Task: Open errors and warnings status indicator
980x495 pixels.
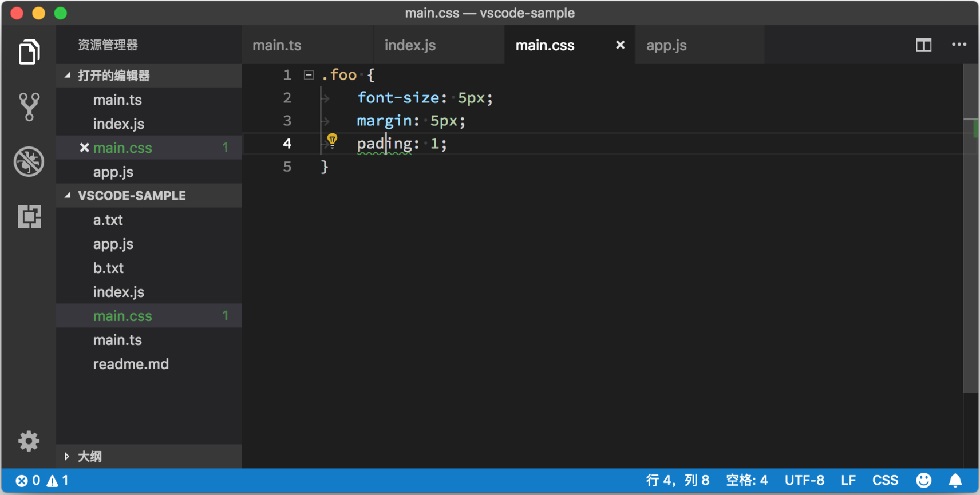Action: 42,480
